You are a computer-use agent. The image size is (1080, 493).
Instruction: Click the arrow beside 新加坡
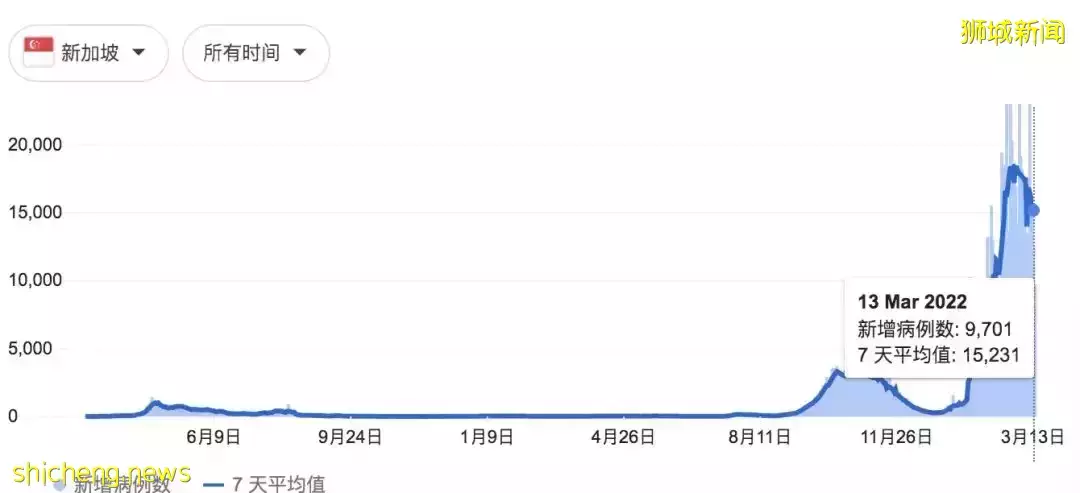(x=138, y=53)
